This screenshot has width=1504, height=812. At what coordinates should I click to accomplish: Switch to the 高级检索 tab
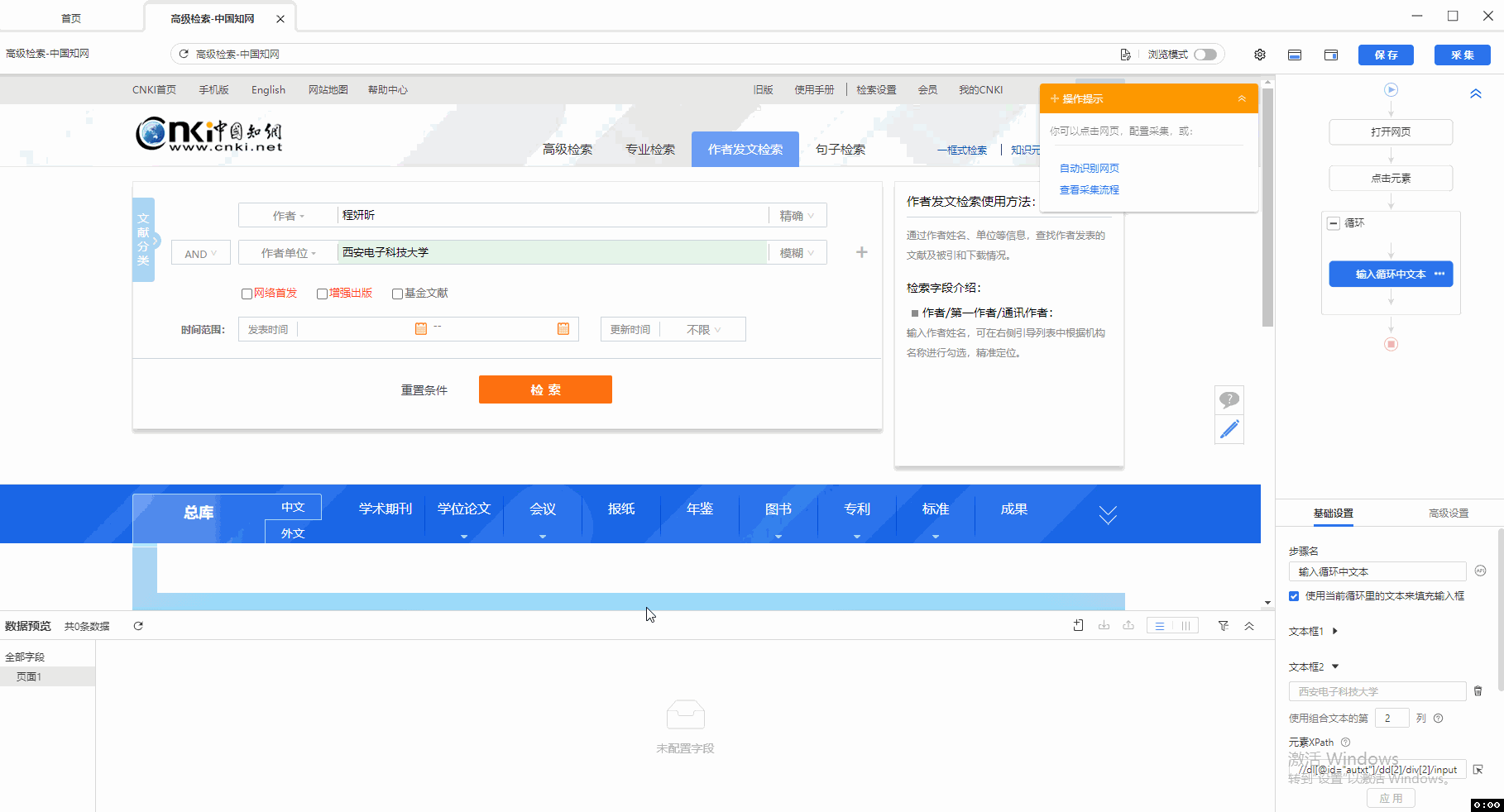click(x=568, y=149)
